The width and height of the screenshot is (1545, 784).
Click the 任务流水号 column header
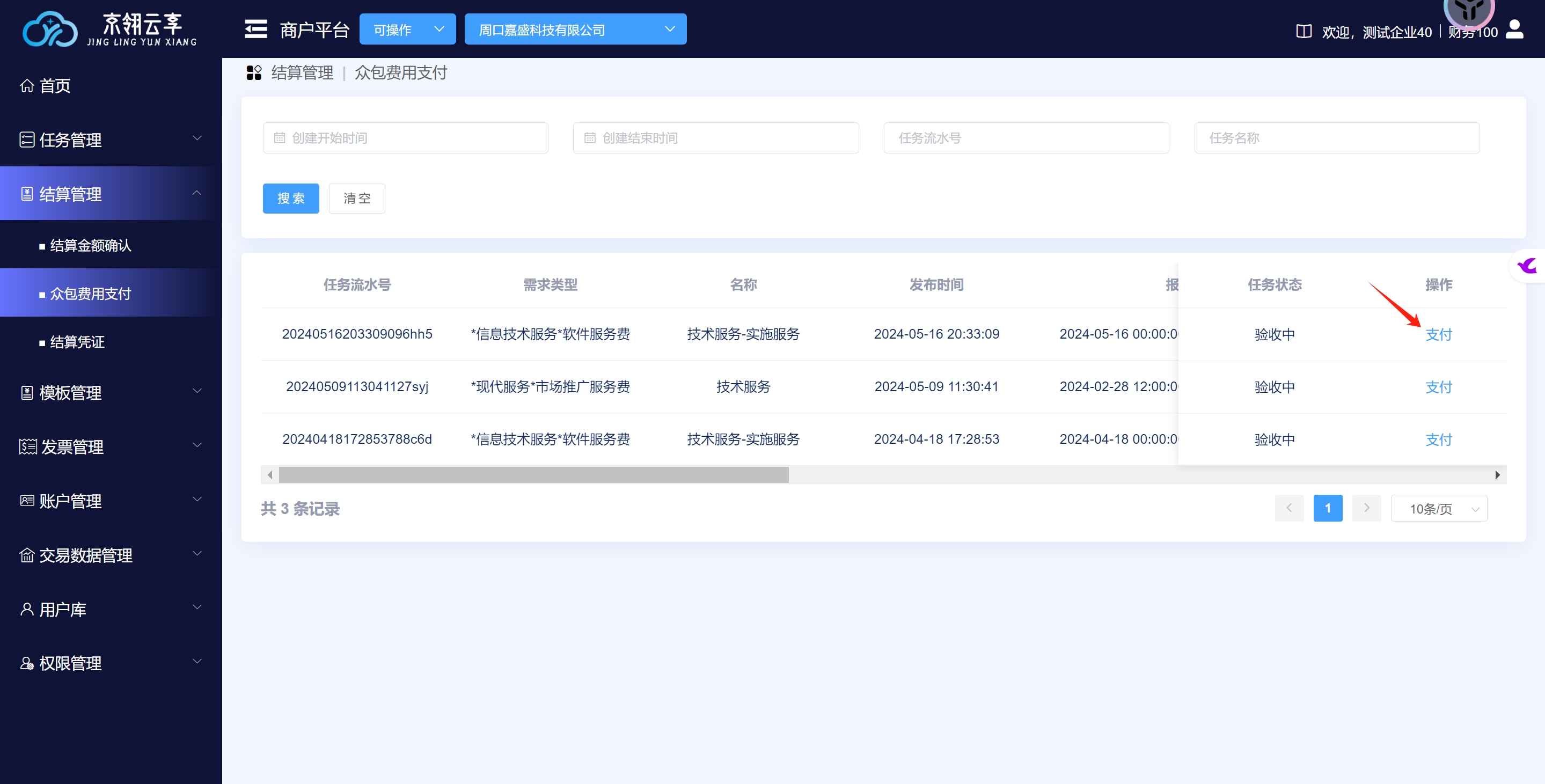(357, 285)
